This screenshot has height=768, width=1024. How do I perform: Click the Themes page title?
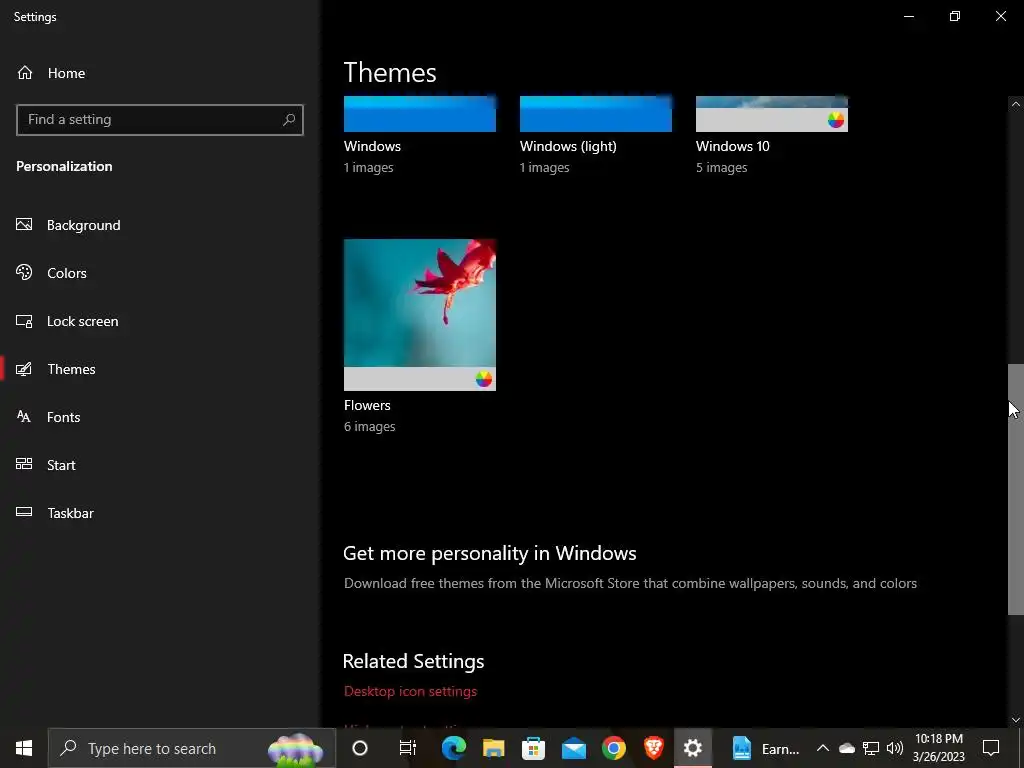[390, 72]
